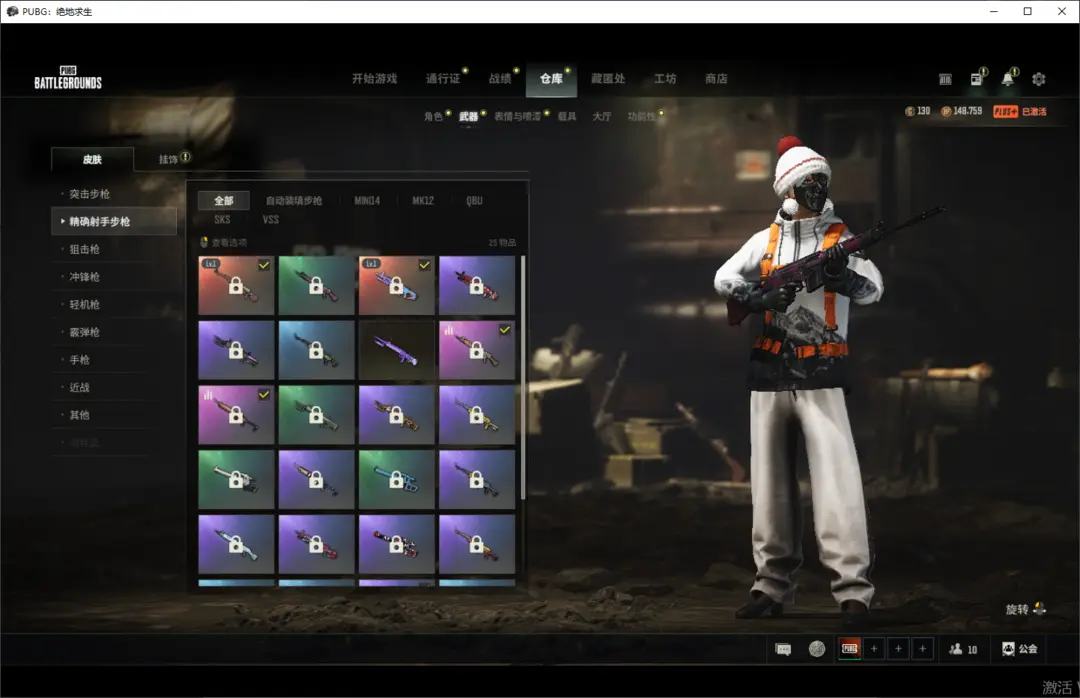1080x698 pixels.
Task: Select the 精确射手步枪 category
Action: 114,221
